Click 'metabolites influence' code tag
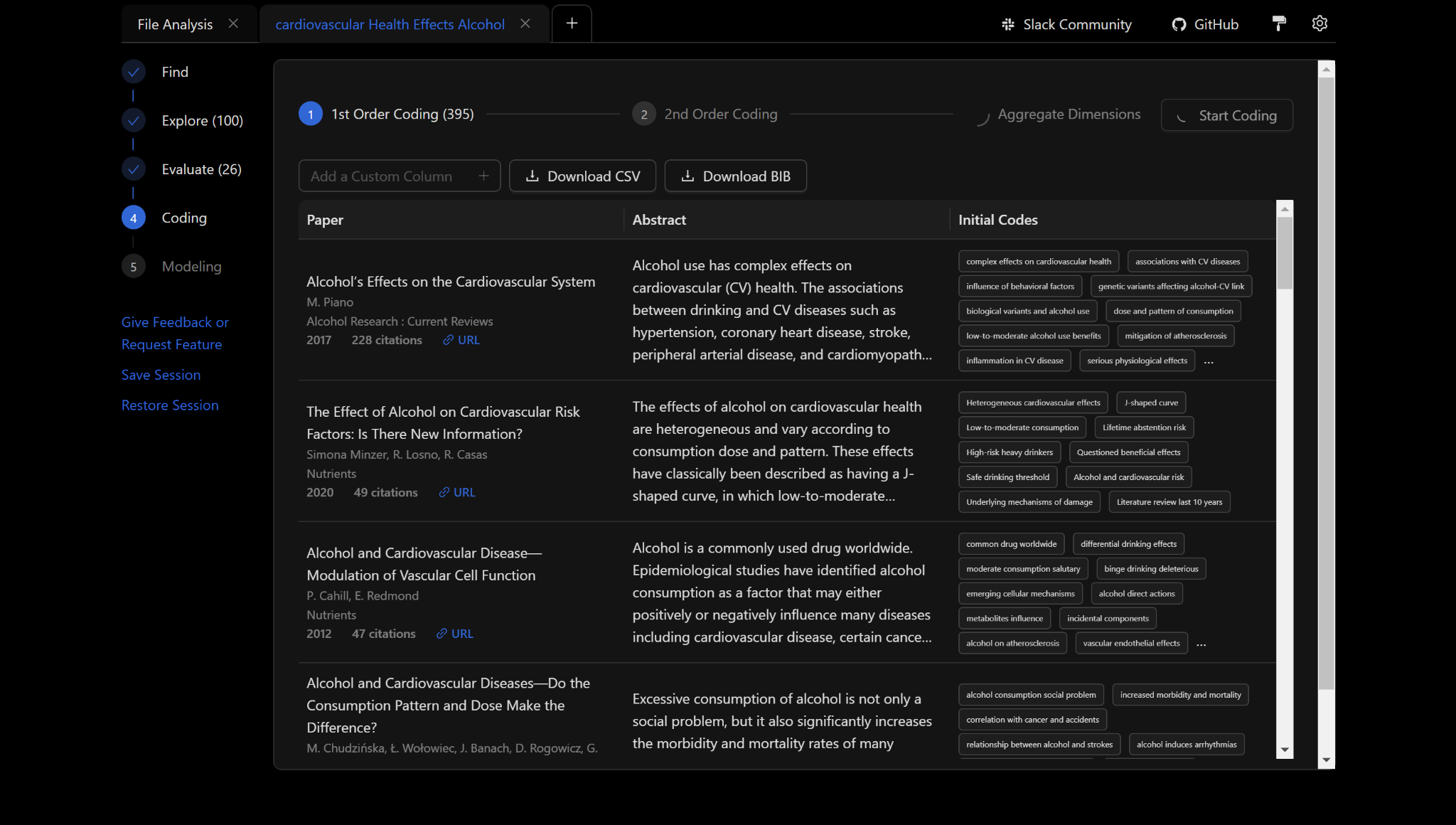 pos(1005,619)
